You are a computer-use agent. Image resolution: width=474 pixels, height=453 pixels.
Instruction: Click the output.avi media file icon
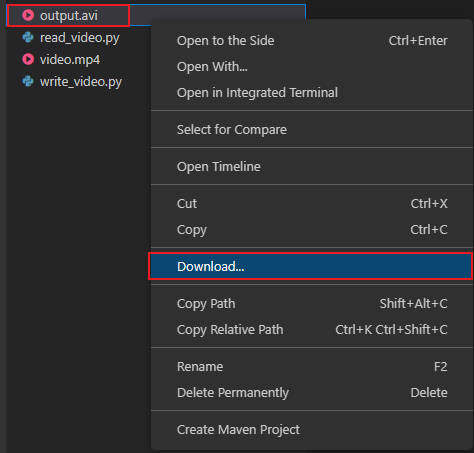(x=28, y=15)
